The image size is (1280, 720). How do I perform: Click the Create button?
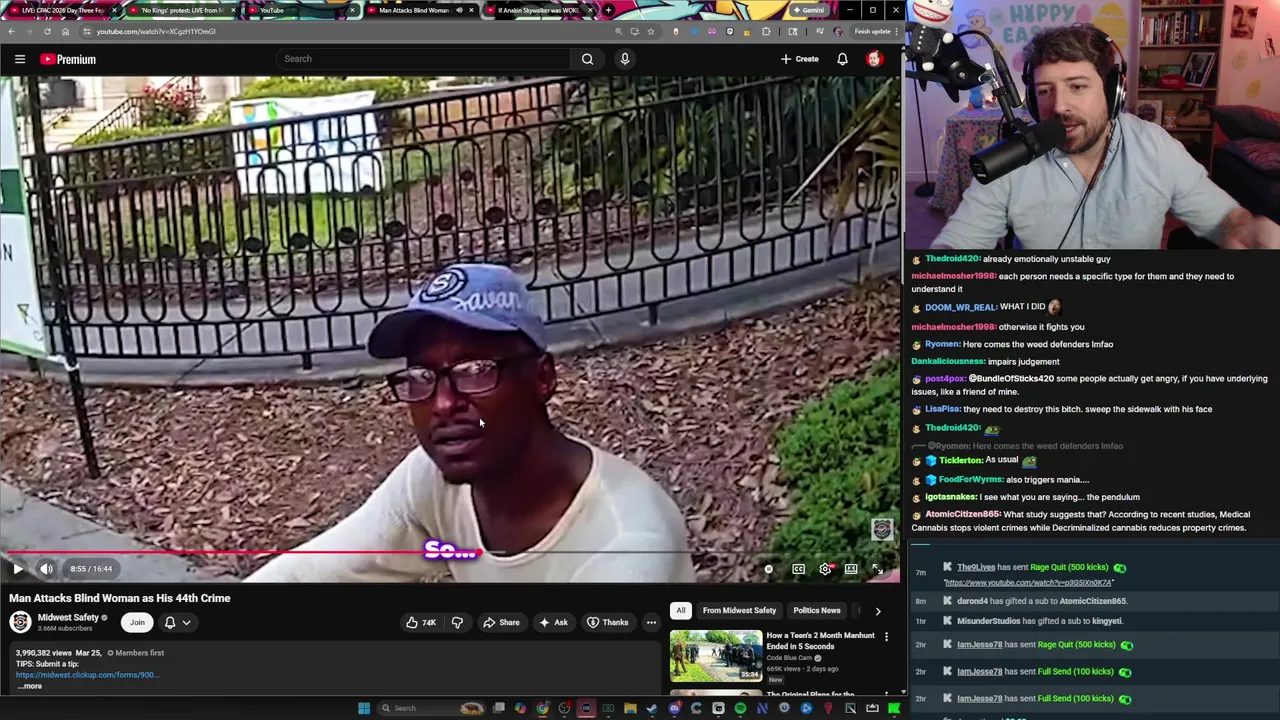pos(799,59)
